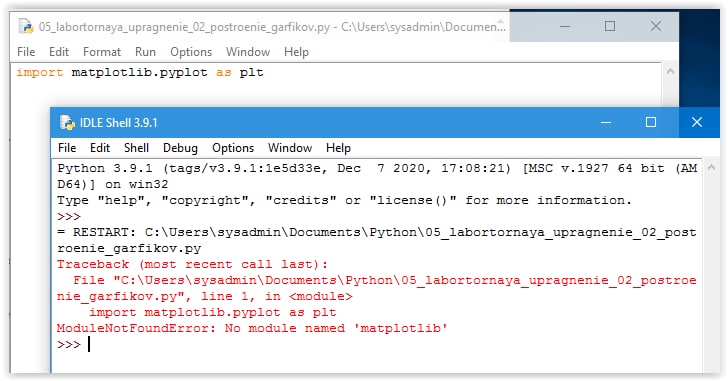Viewport: 728px width, 381px height.
Task: Close the IDLE Shell window
Action: coord(697,123)
